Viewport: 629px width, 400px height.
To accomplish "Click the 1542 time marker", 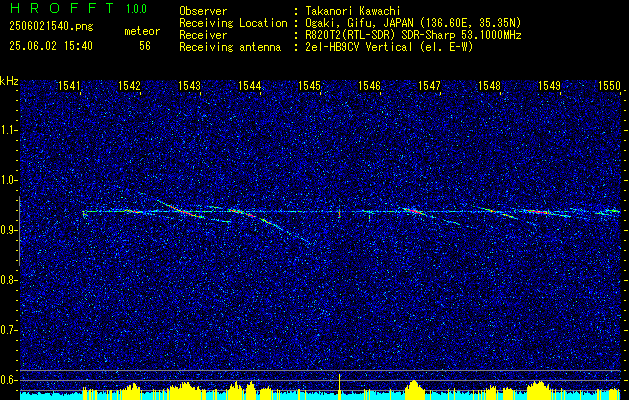I will click(130, 85).
